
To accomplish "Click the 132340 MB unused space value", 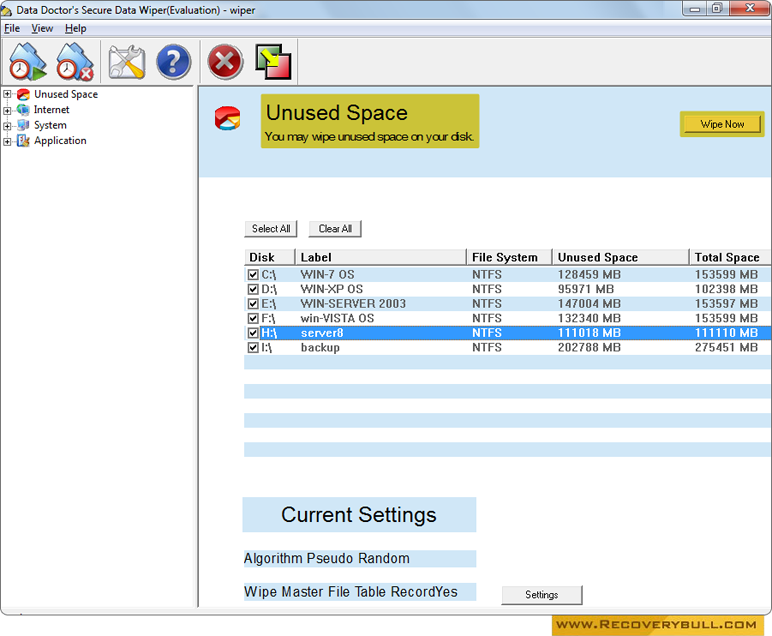I will (589, 318).
